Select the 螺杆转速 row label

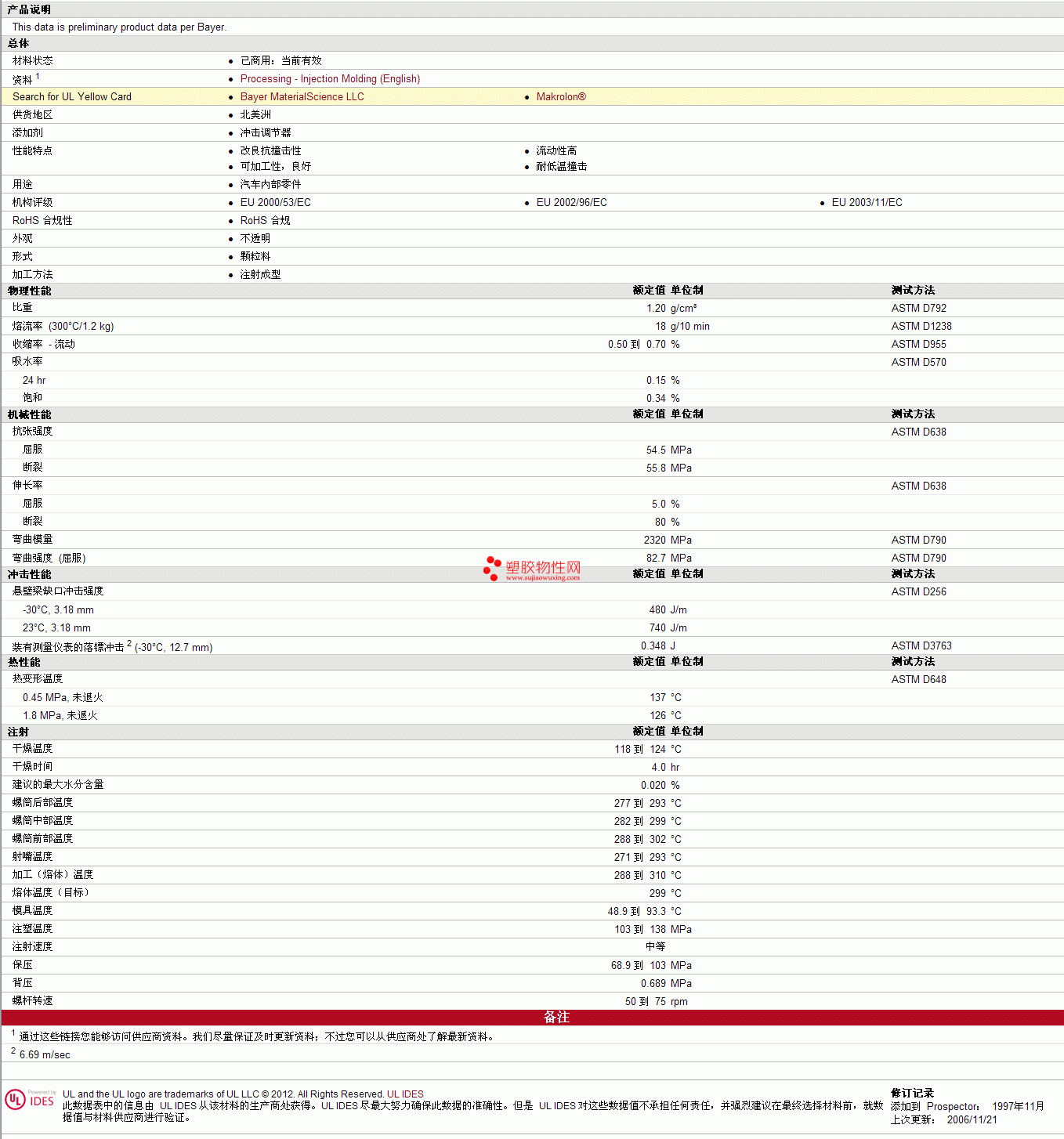[33, 1002]
